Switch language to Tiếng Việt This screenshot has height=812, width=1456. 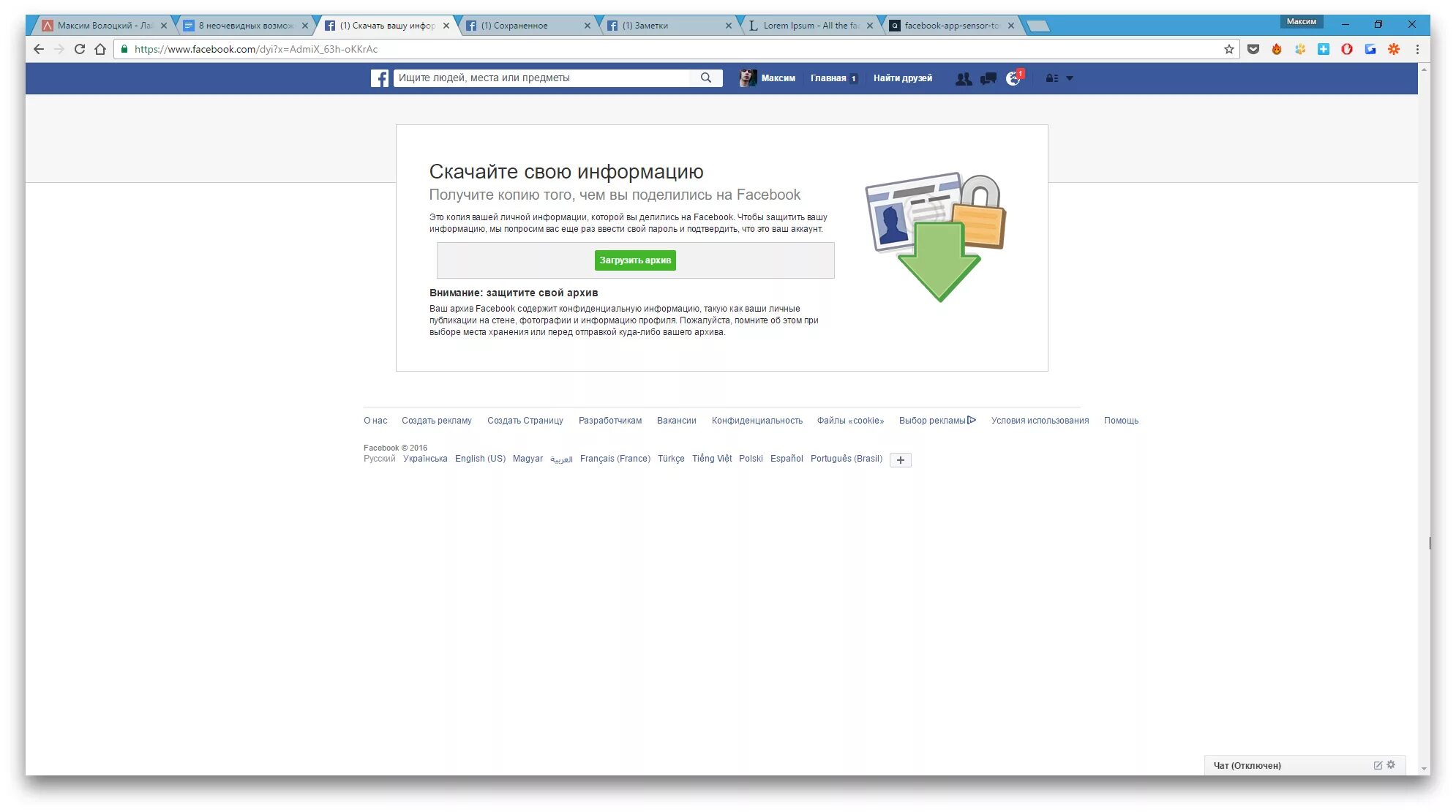(x=712, y=459)
